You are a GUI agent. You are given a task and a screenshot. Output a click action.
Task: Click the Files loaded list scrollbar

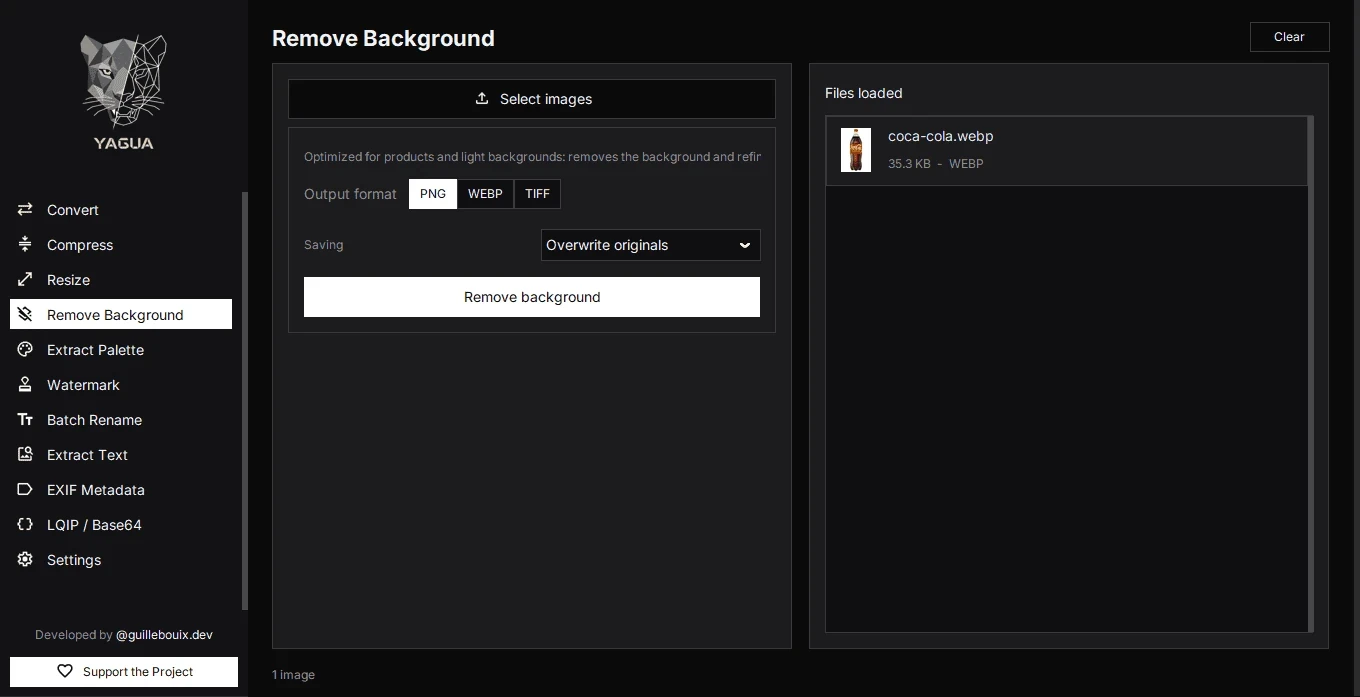[x=1310, y=374]
